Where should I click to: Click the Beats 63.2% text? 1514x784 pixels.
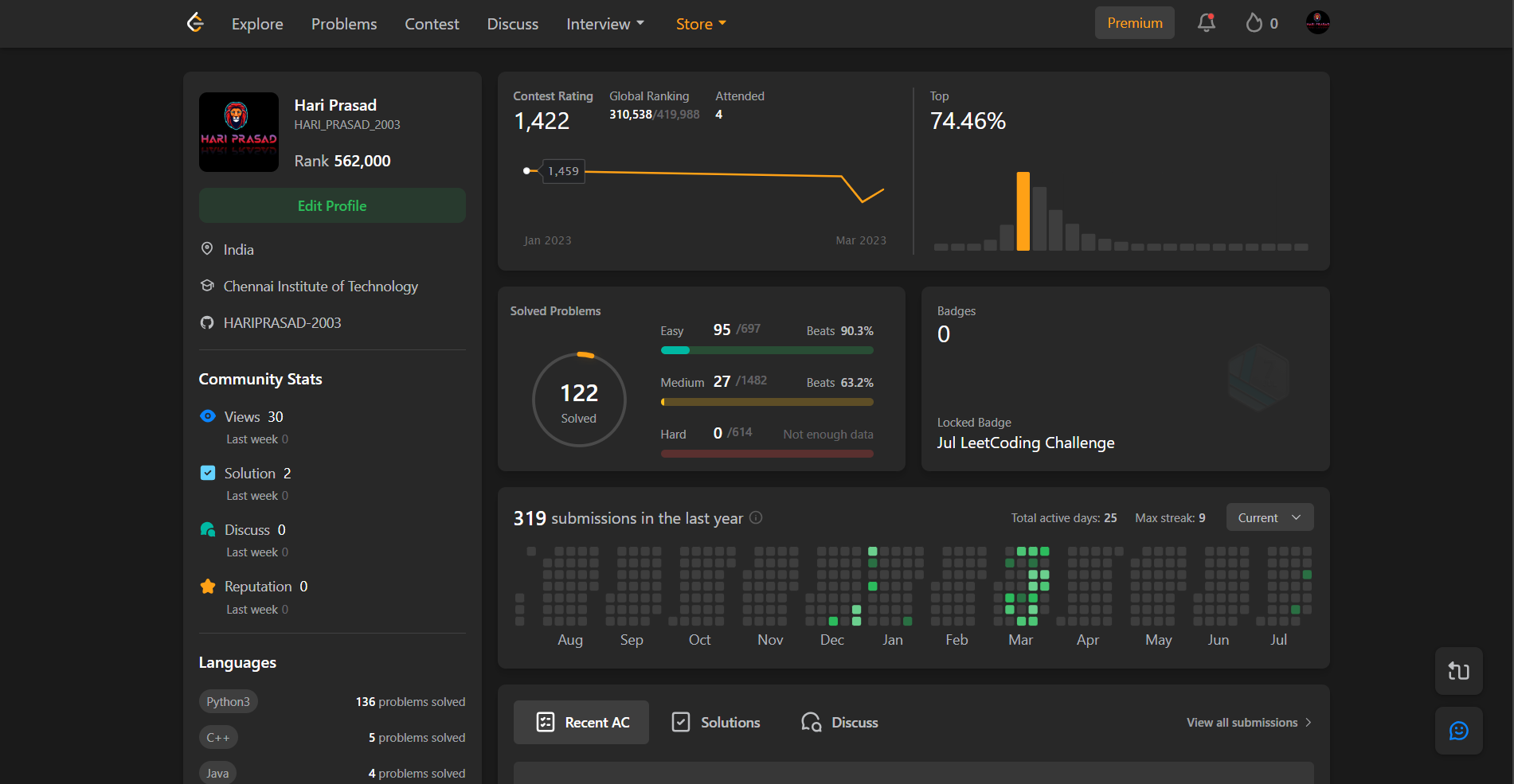839,382
